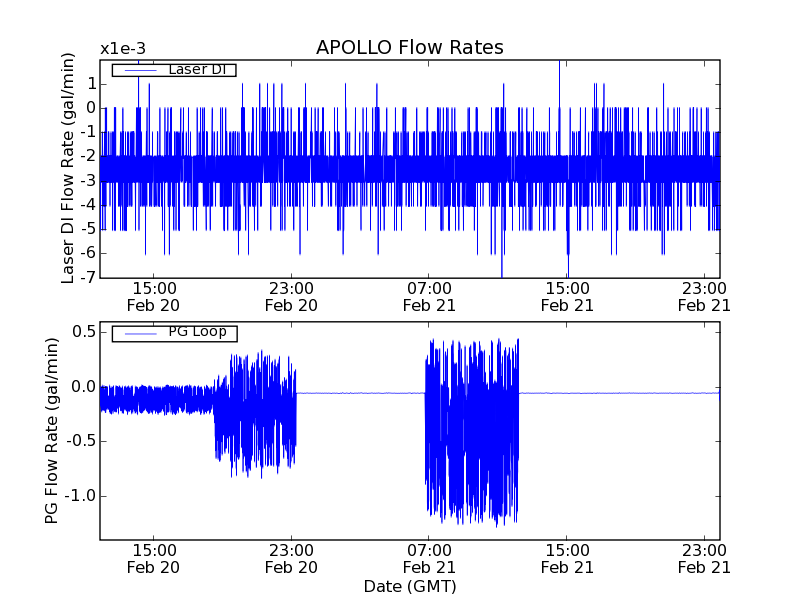Image resolution: width=800 pixels, height=600 pixels.
Task: Click "23:00 Feb 21" under the PG Loop plot
Action: [705, 559]
